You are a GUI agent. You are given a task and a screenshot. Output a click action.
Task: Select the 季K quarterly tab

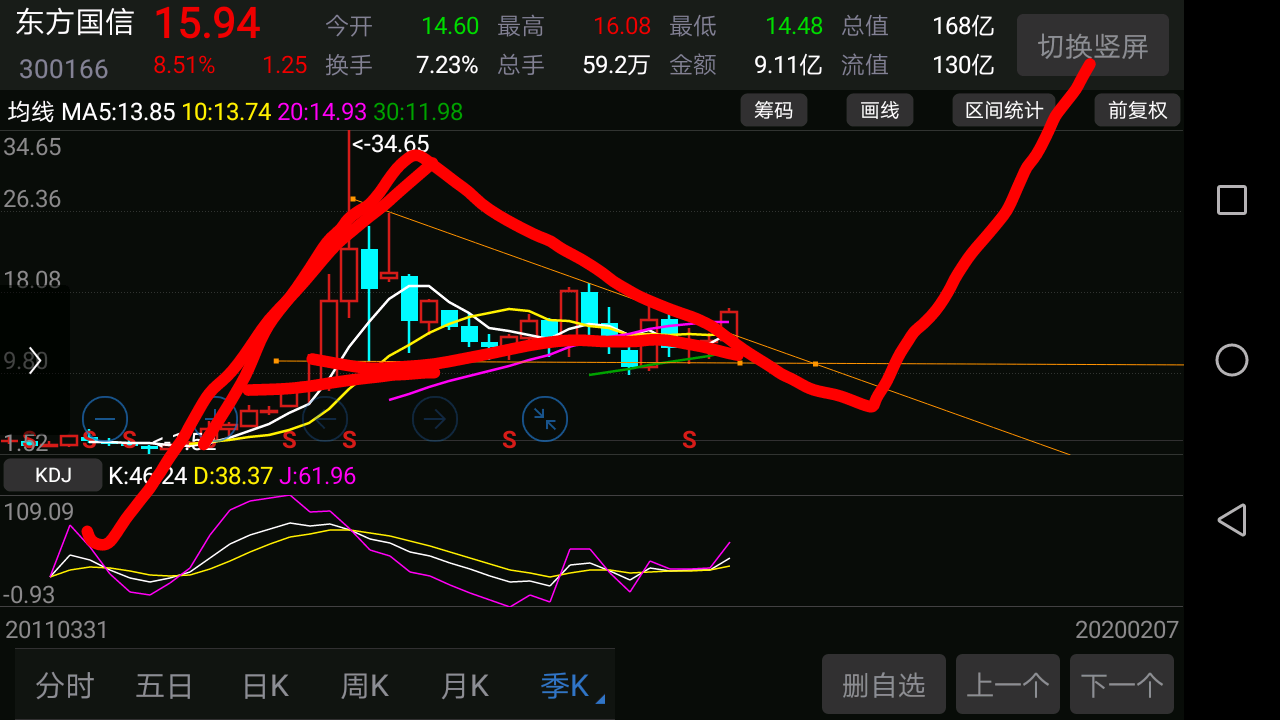pos(565,686)
